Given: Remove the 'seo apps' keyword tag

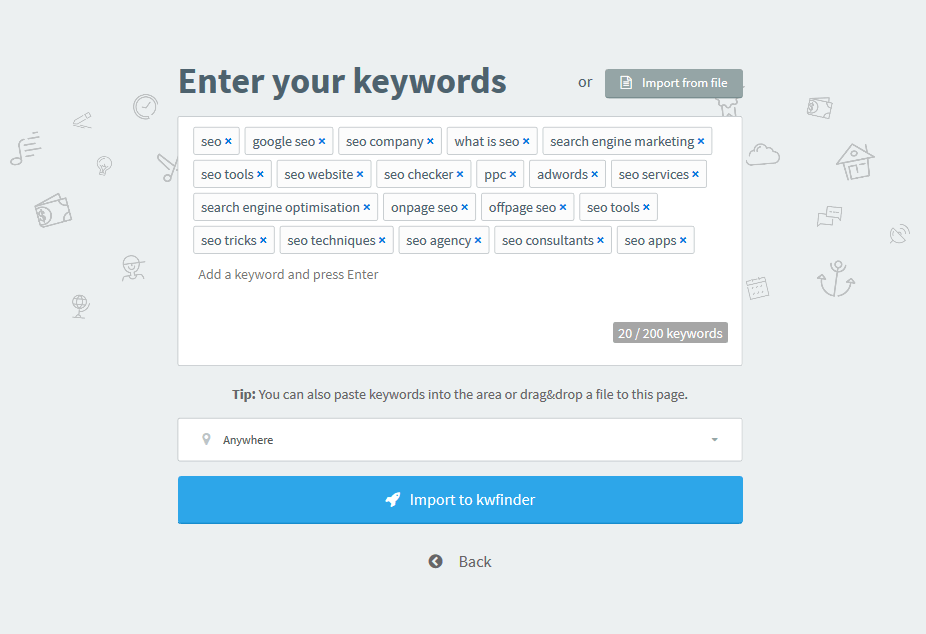Looking at the screenshot, I should click(x=683, y=241).
